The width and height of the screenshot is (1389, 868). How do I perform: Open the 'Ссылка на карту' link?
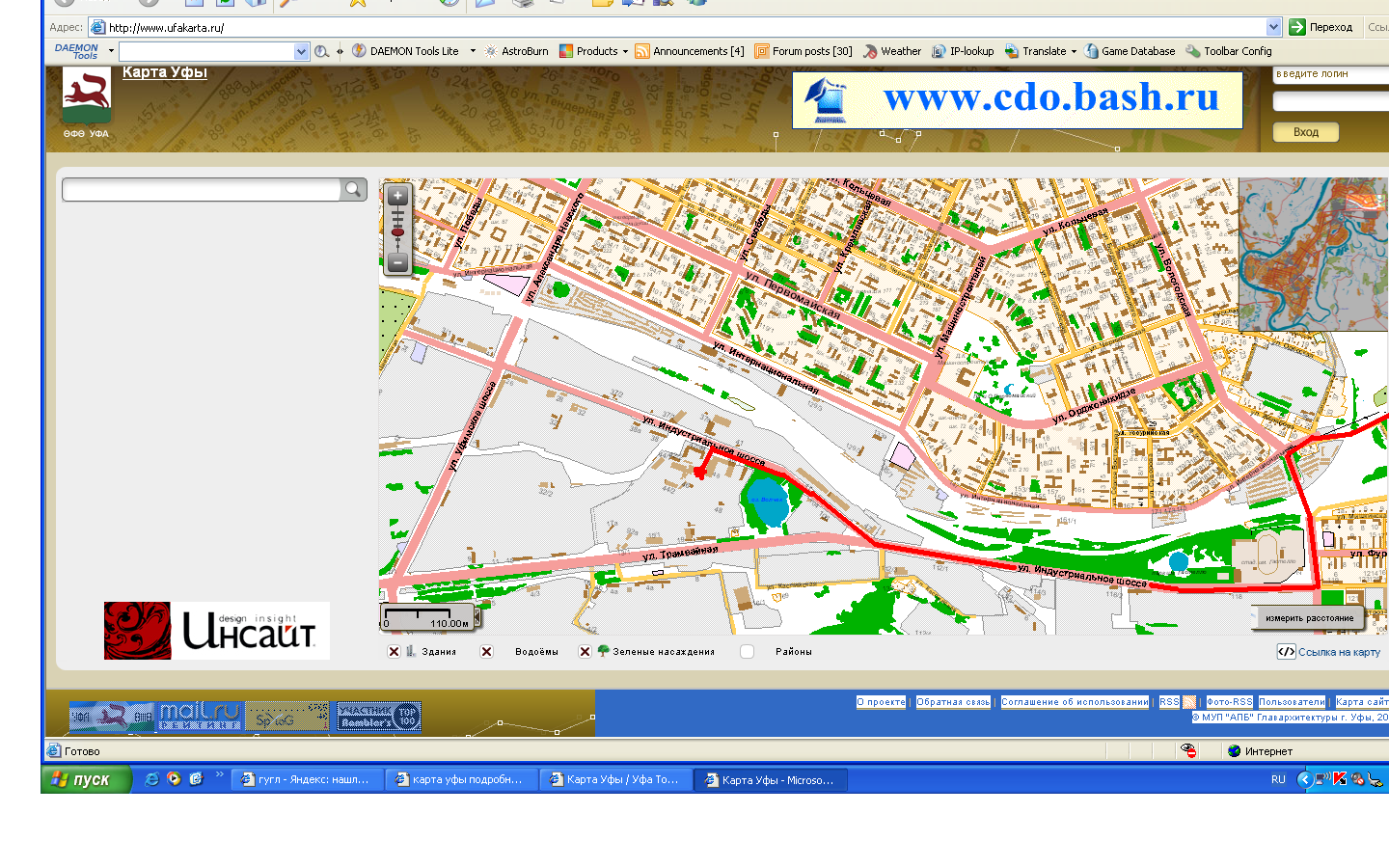click(1338, 652)
